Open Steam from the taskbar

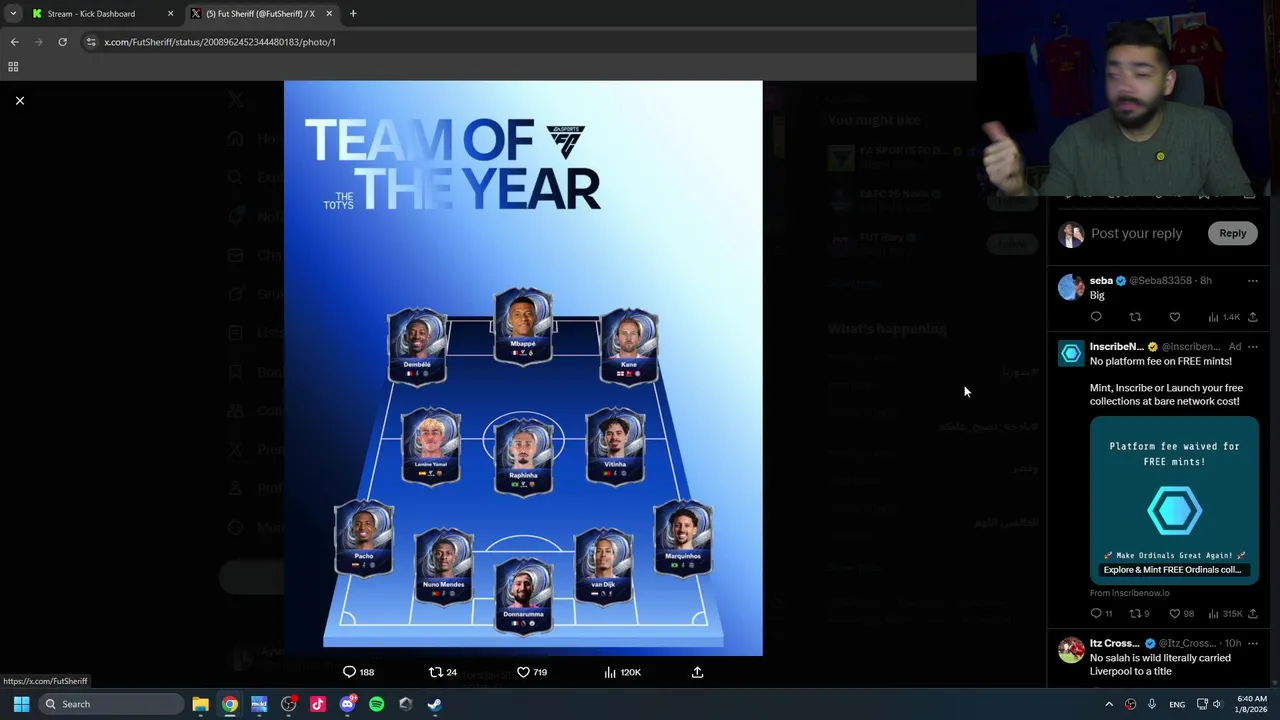click(435, 704)
